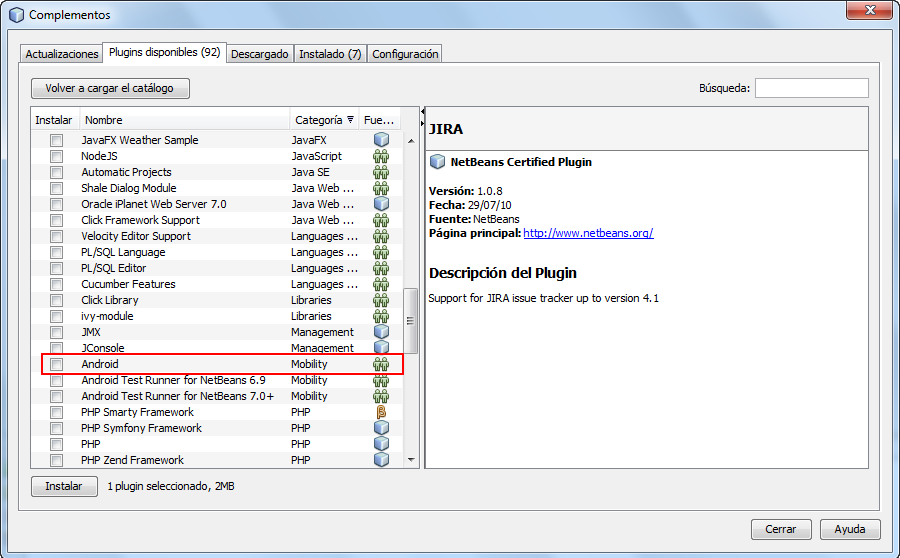Click scrollbar down arrow in plugin list
Screen dimensions: 900x558
(410, 460)
